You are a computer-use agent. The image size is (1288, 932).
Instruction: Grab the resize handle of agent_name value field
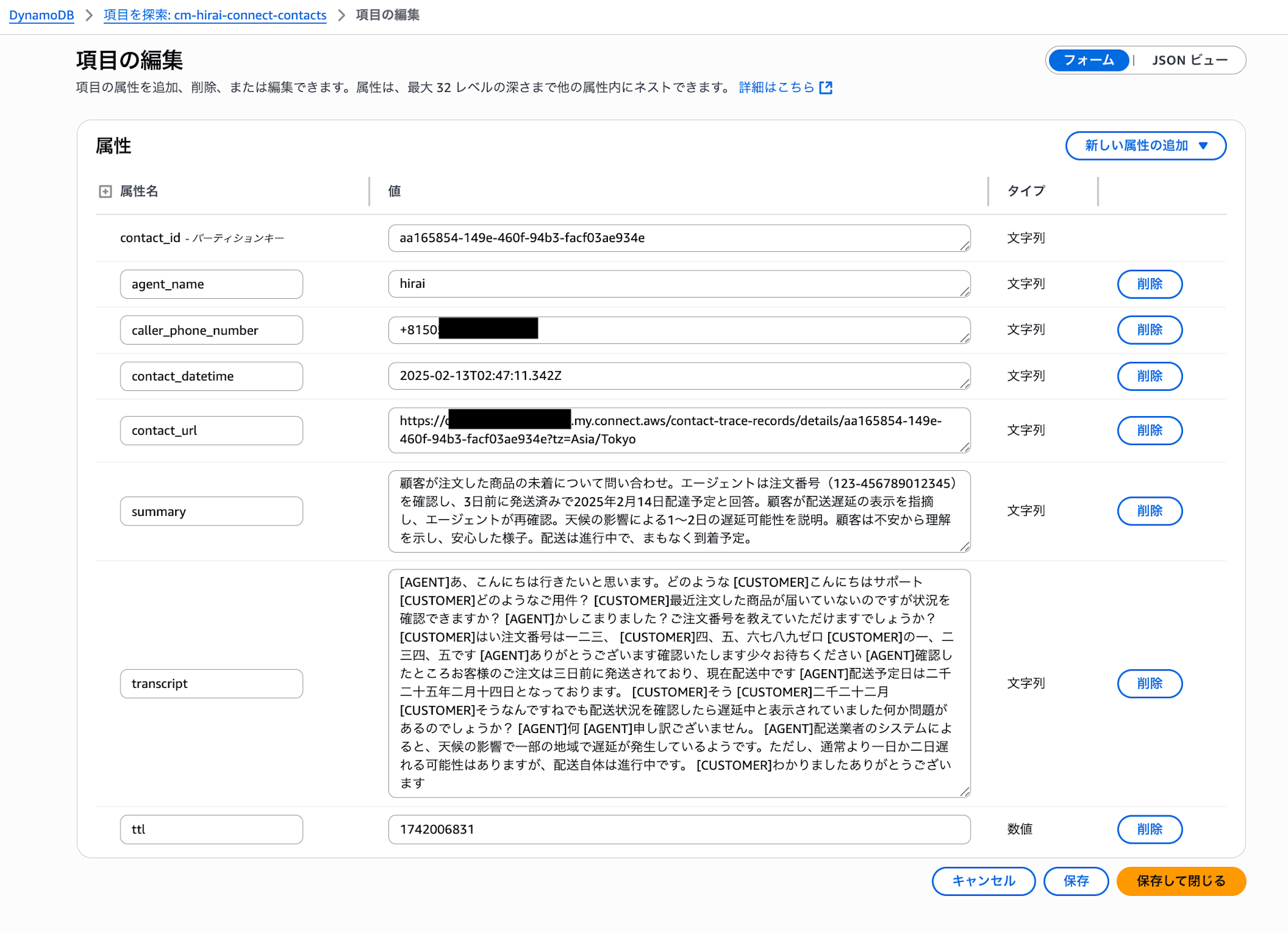[964, 292]
